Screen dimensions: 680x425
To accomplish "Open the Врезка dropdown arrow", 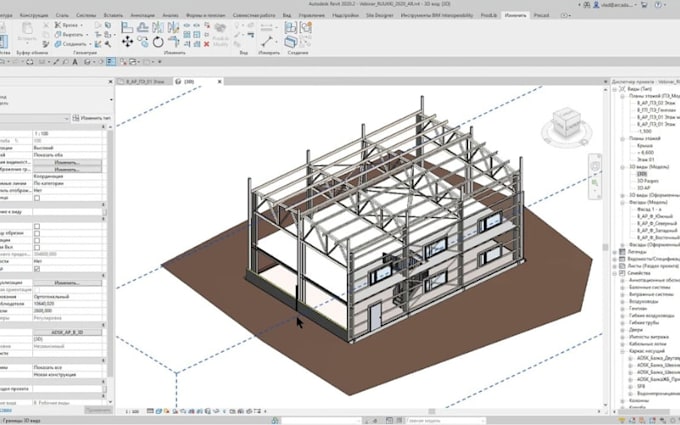I will [x=82, y=26].
